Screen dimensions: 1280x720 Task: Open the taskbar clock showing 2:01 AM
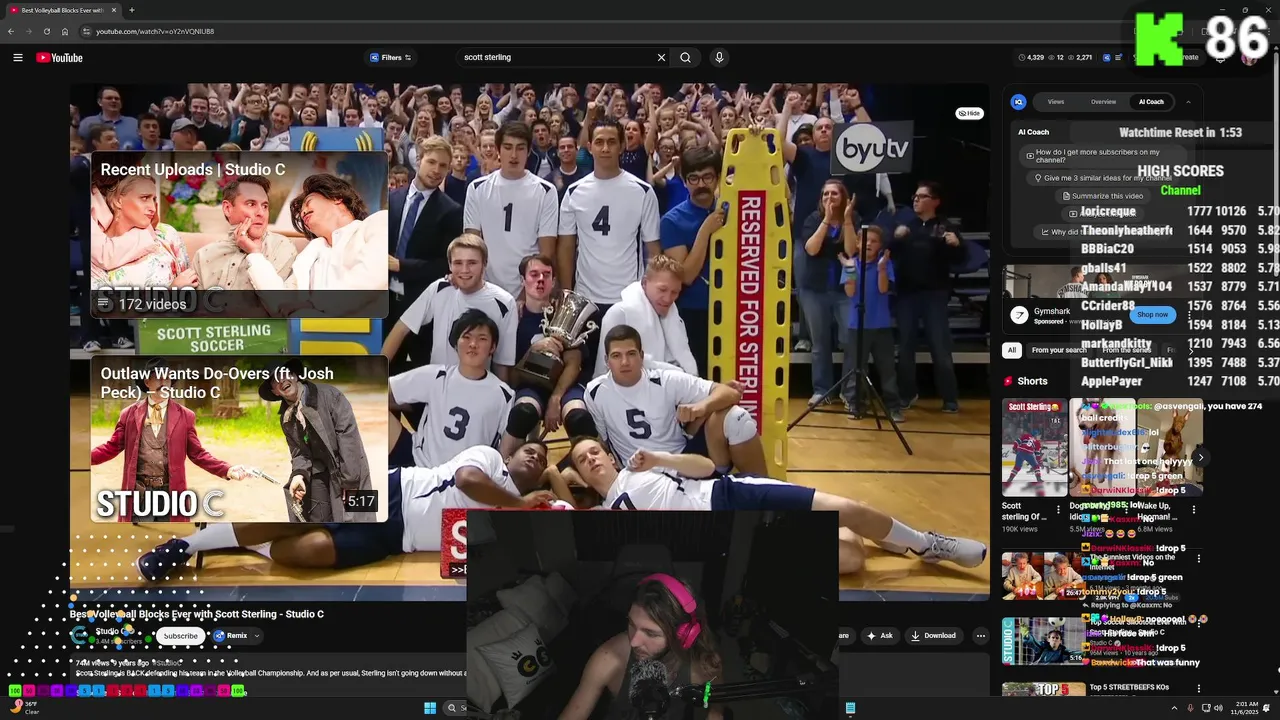(x=1246, y=708)
